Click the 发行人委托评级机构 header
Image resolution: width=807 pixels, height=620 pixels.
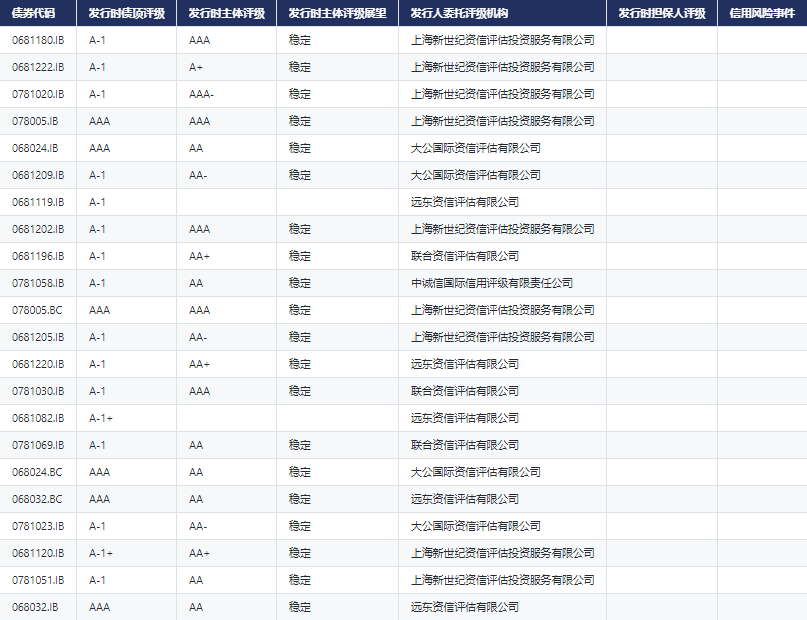[x=459, y=13]
